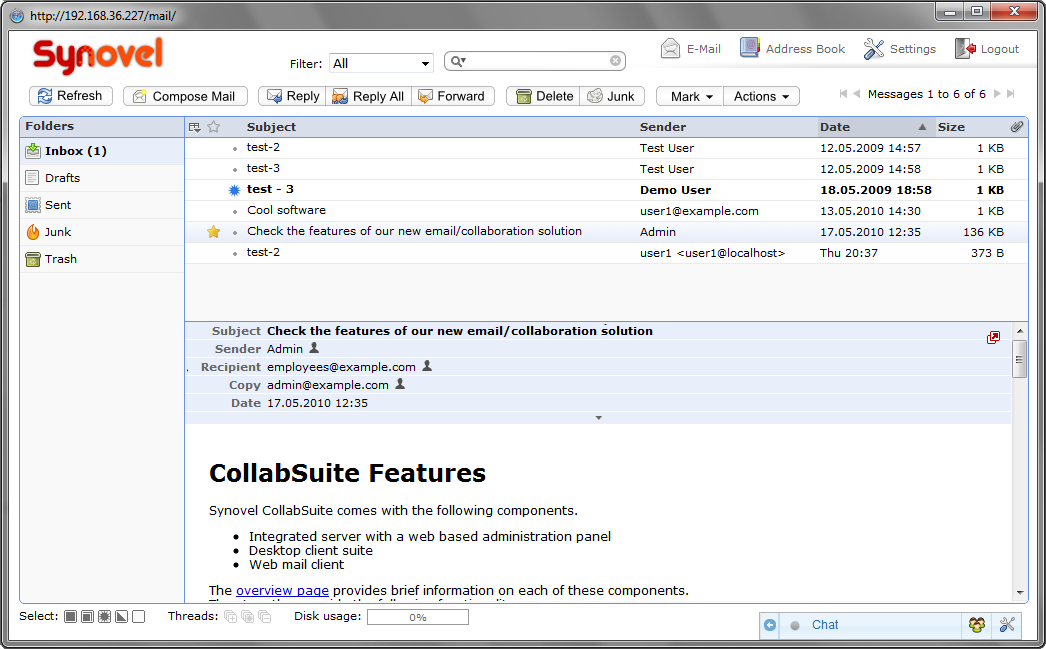Open the Junk folder
The width and height of the screenshot is (1046, 649).
click(58, 232)
